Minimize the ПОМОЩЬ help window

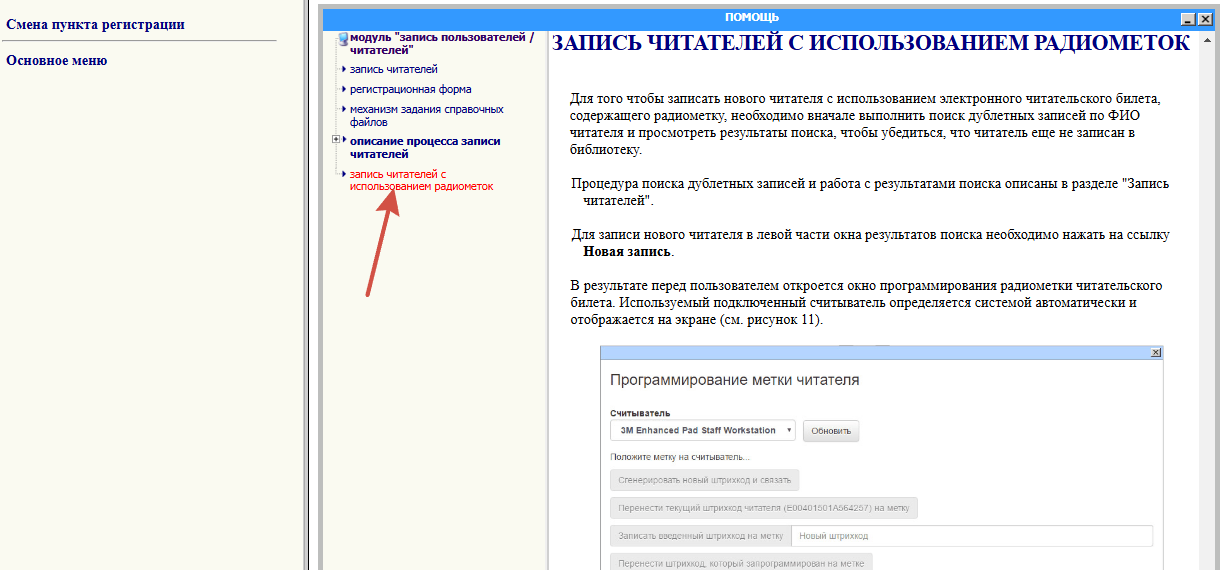point(1187,18)
